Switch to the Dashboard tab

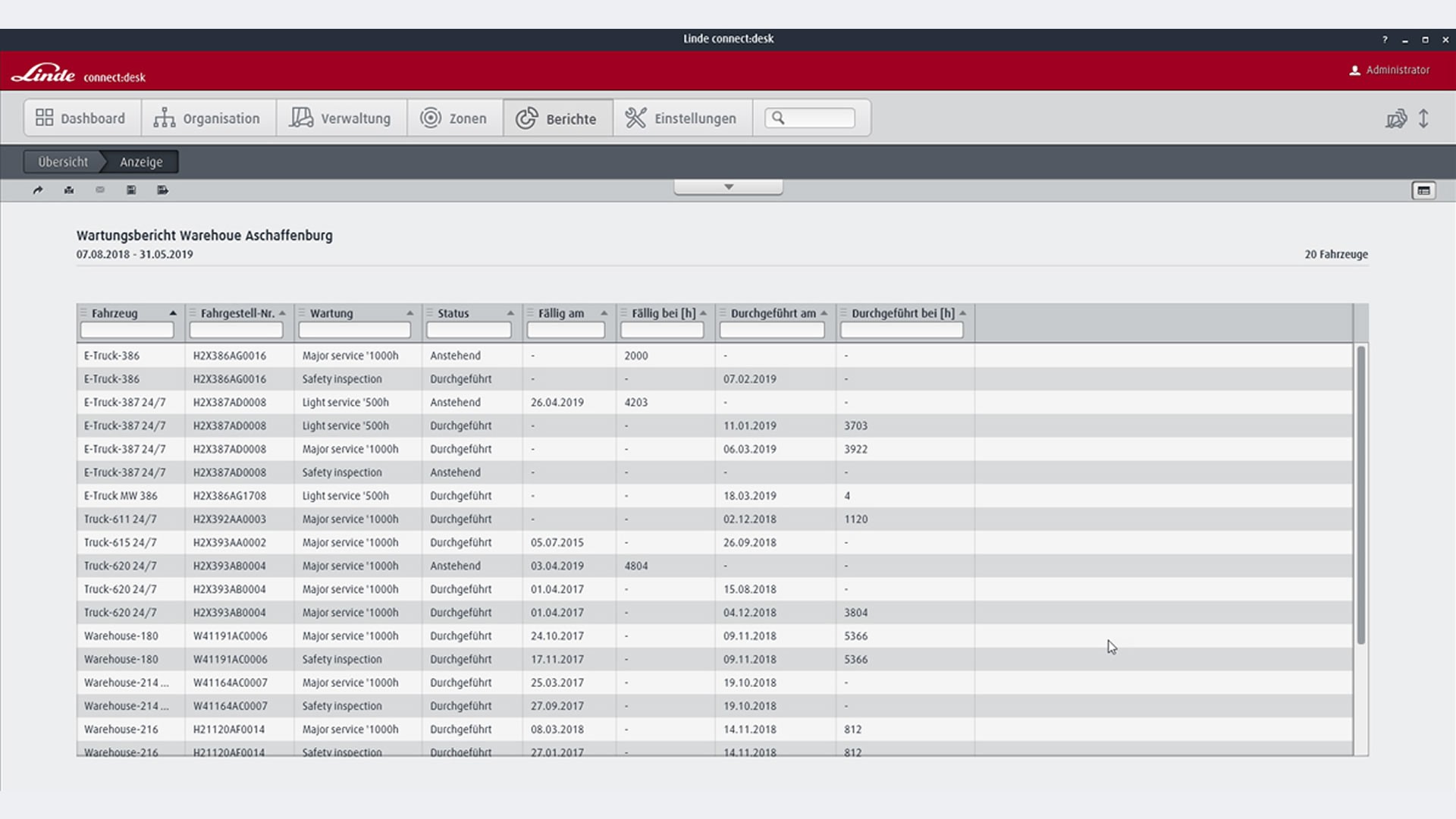coord(81,118)
